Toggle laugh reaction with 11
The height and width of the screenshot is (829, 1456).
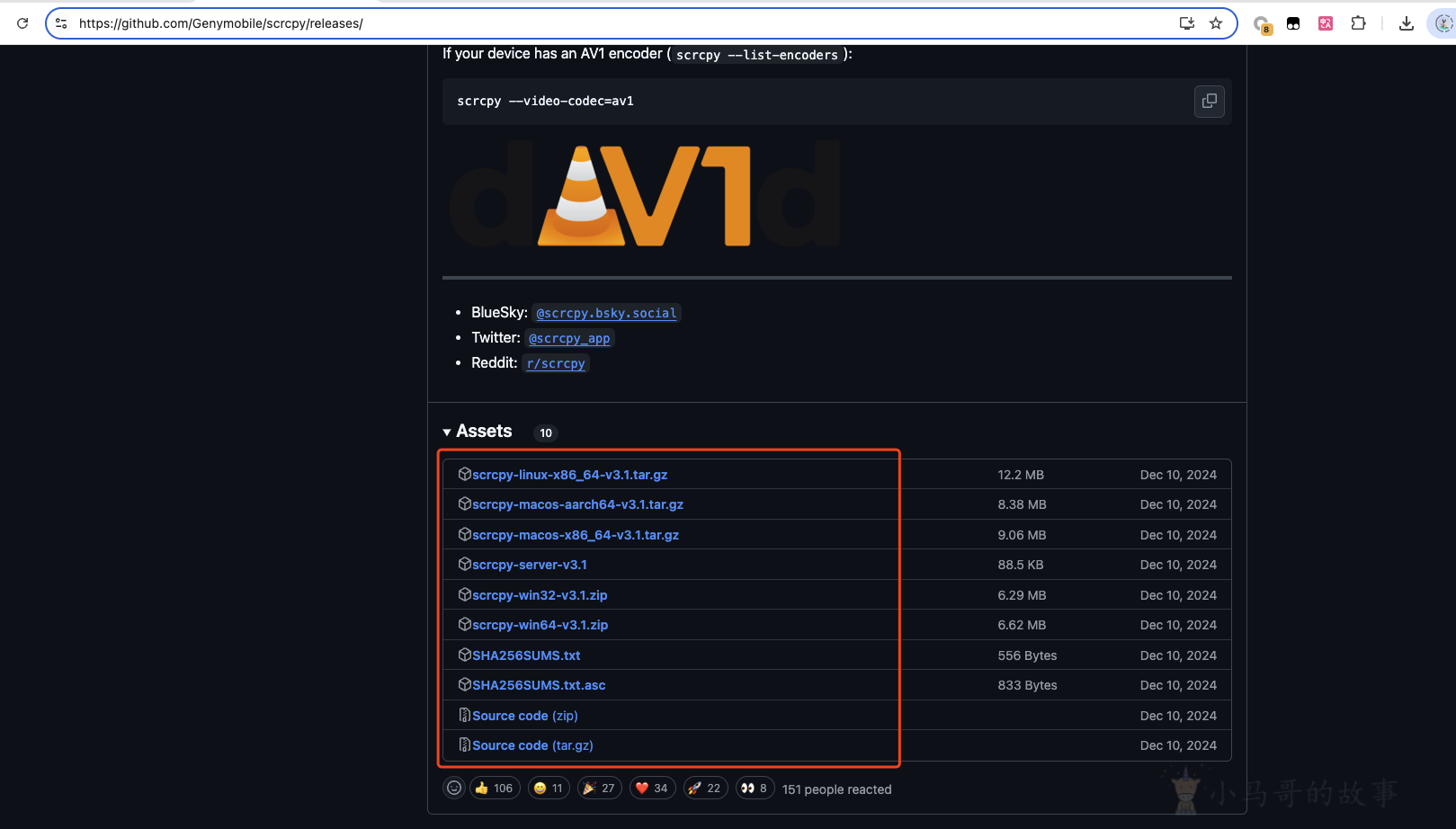point(549,789)
